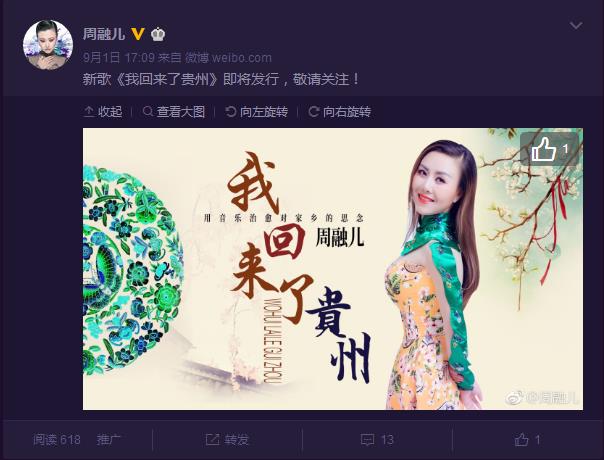
Task: Repost using the 转发 button
Action: click(227, 440)
